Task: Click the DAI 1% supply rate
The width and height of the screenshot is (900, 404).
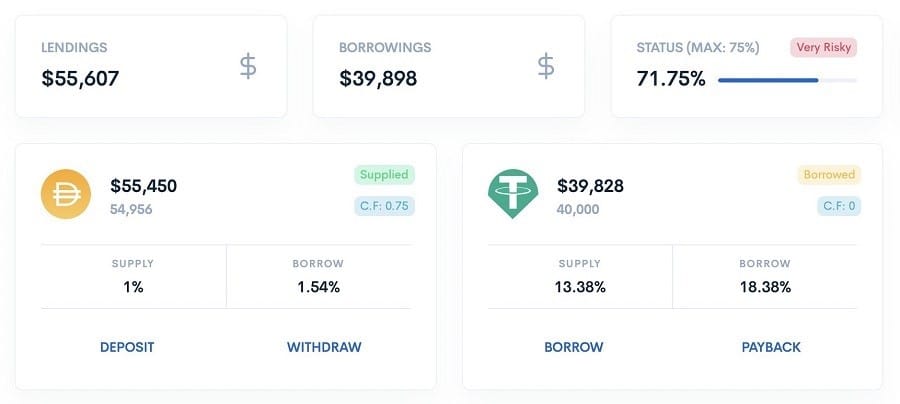Action: click(133, 287)
